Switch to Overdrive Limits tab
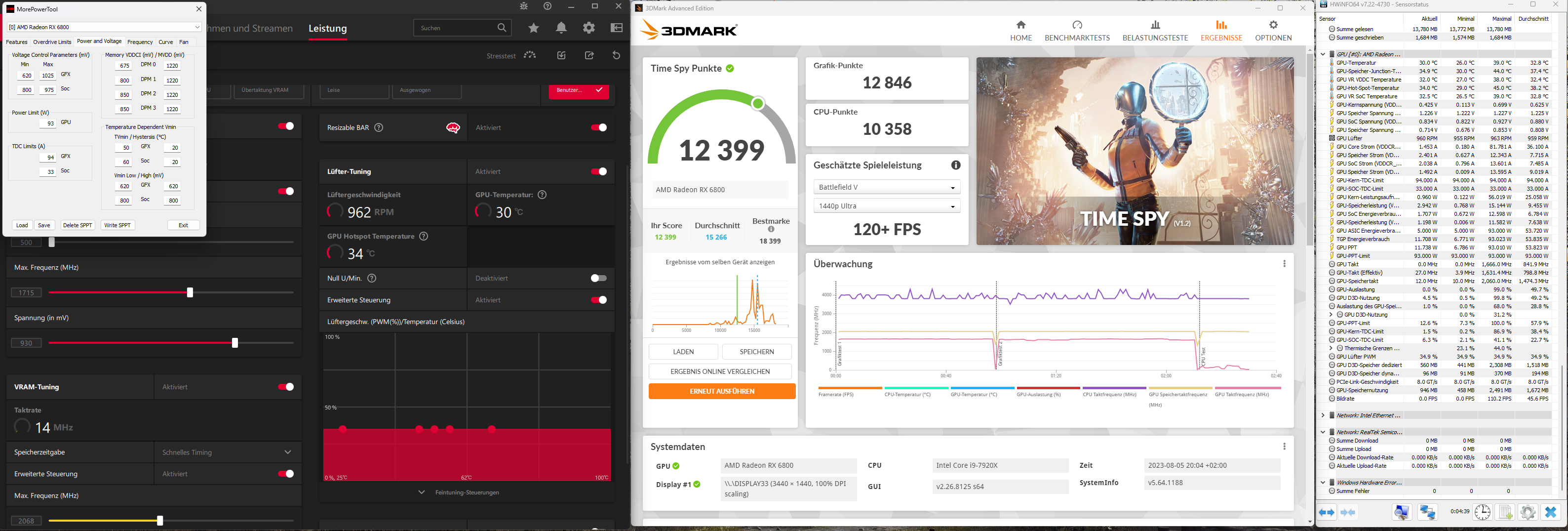1568x531 pixels. click(52, 42)
